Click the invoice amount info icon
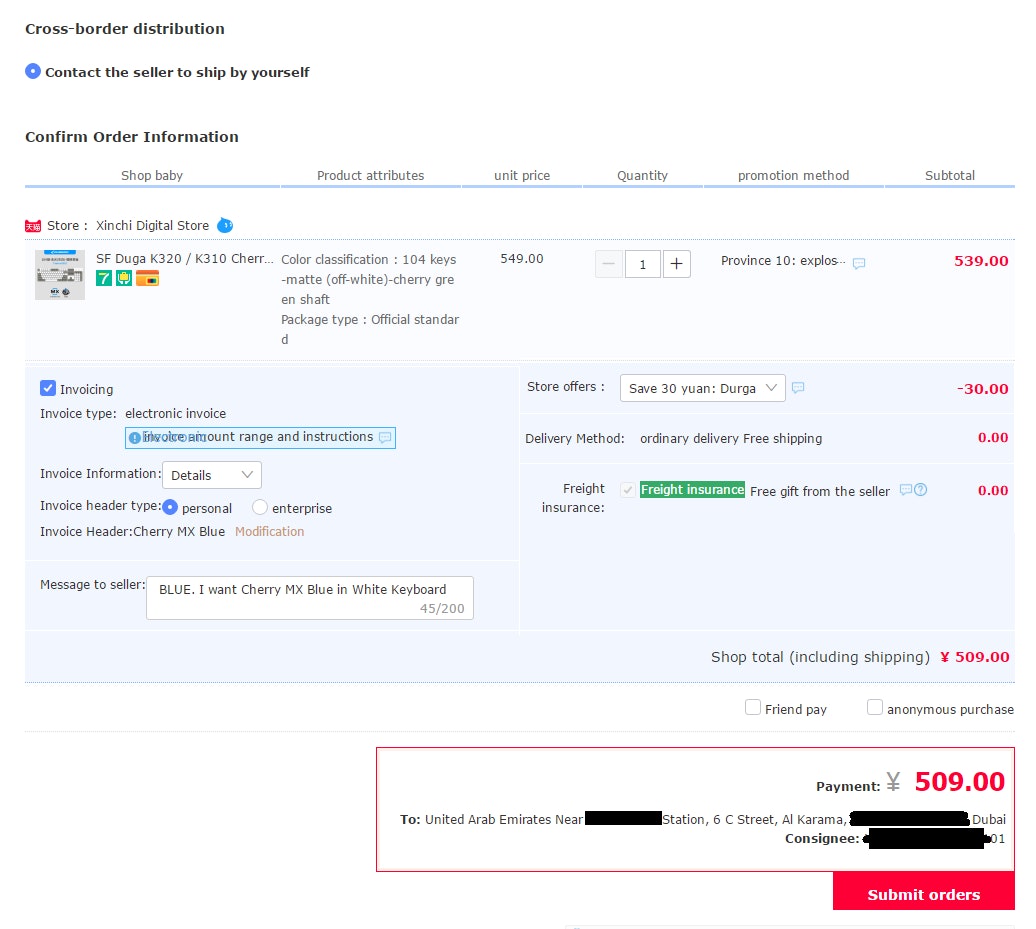 134,438
